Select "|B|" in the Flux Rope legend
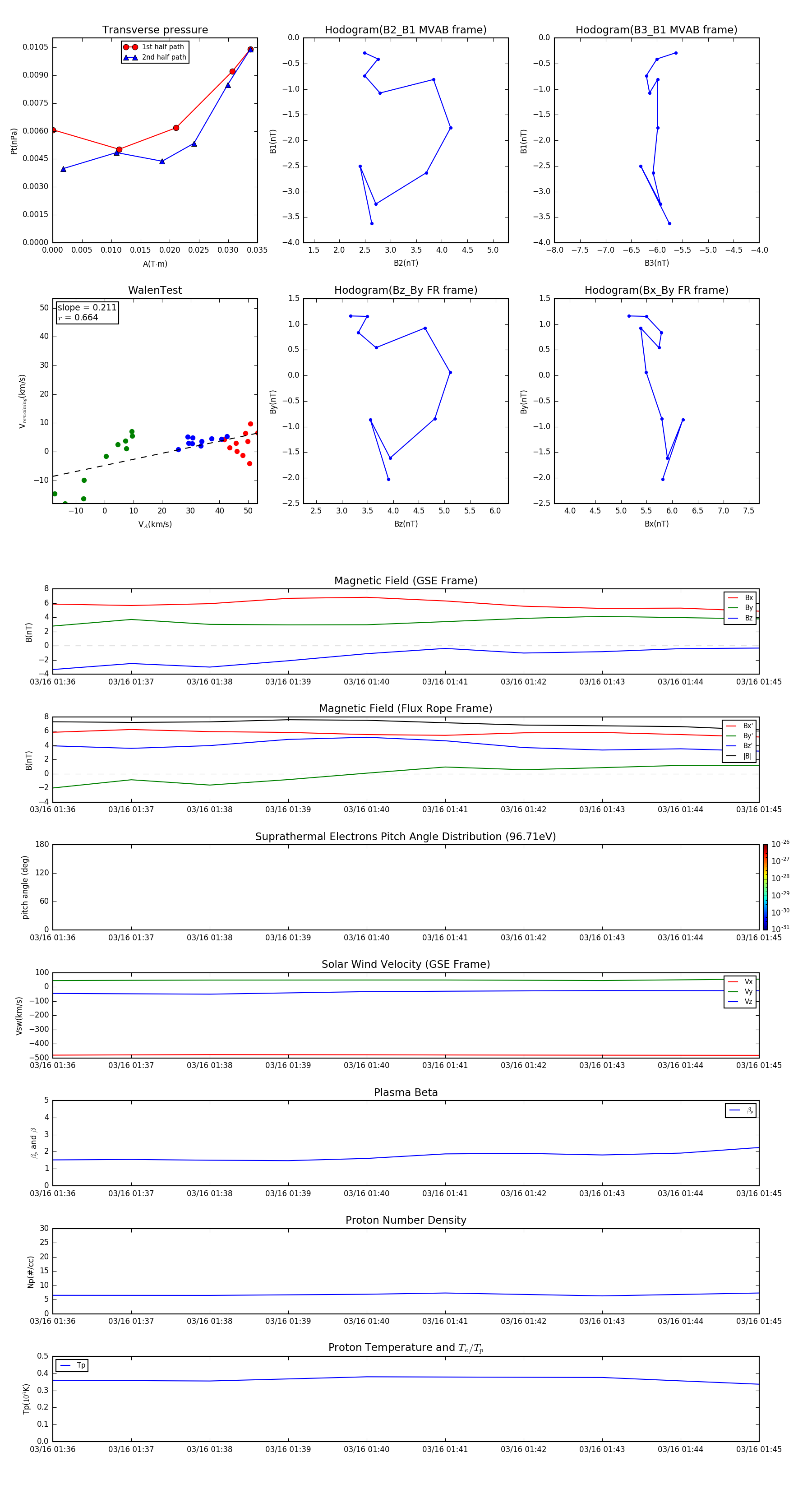The image size is (812, 1489). click(739, 756)
